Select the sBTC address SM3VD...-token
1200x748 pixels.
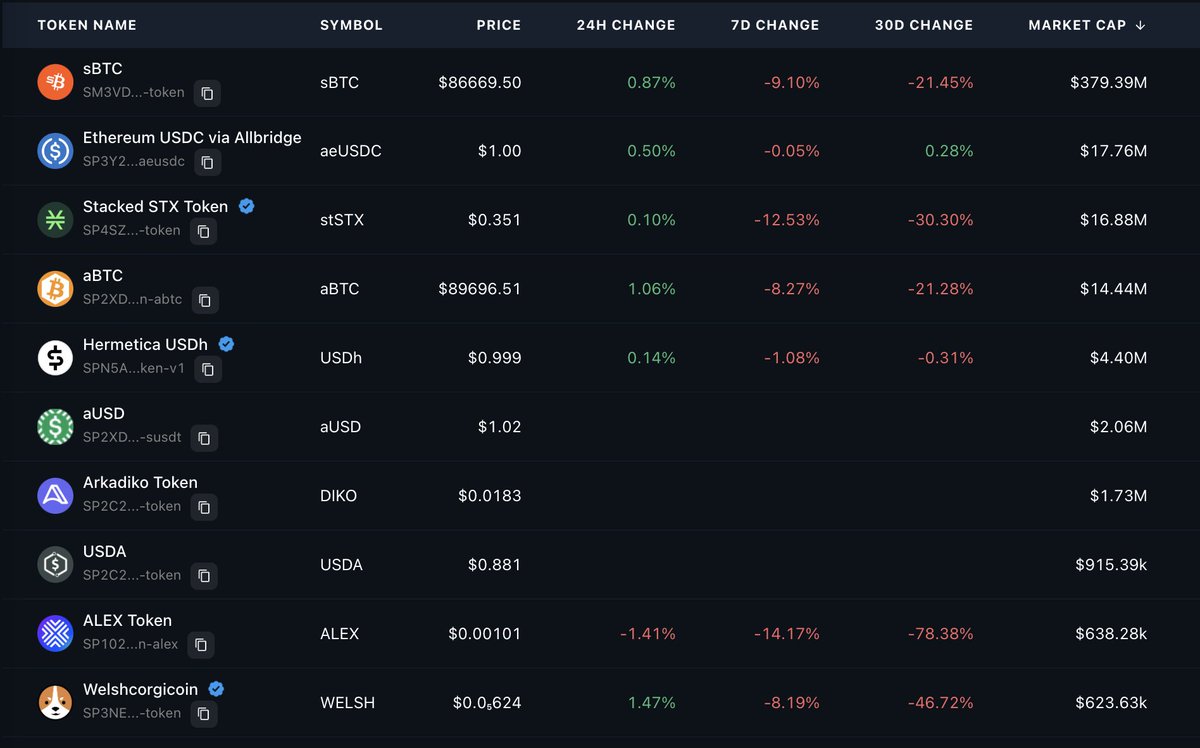[x=134, y=93]
